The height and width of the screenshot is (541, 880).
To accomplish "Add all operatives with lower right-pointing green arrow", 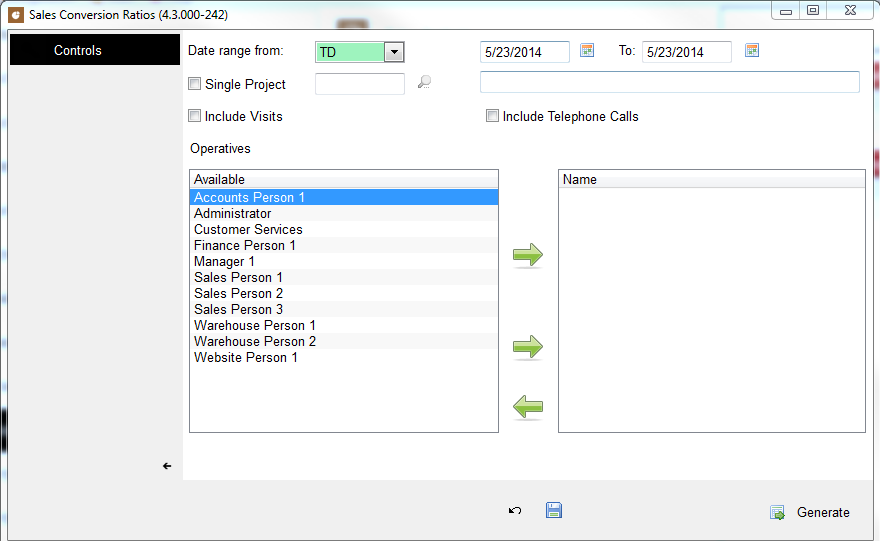I will coord(528,347).
